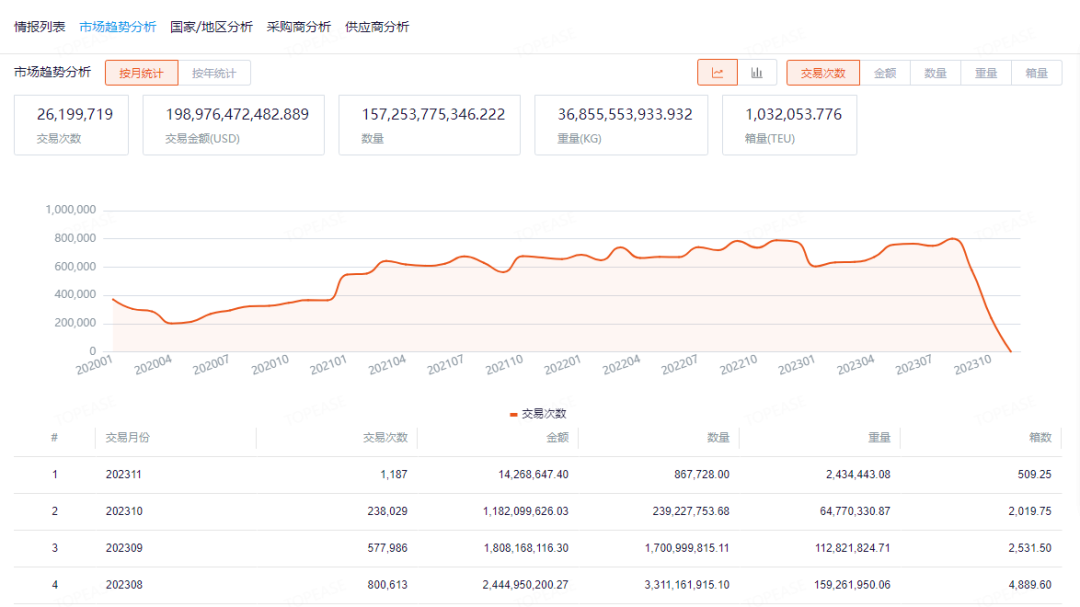The width and height of the screenshot is (1080, 607).
Task: Select the 数量 metric button
Action: [x=935, y=73]
